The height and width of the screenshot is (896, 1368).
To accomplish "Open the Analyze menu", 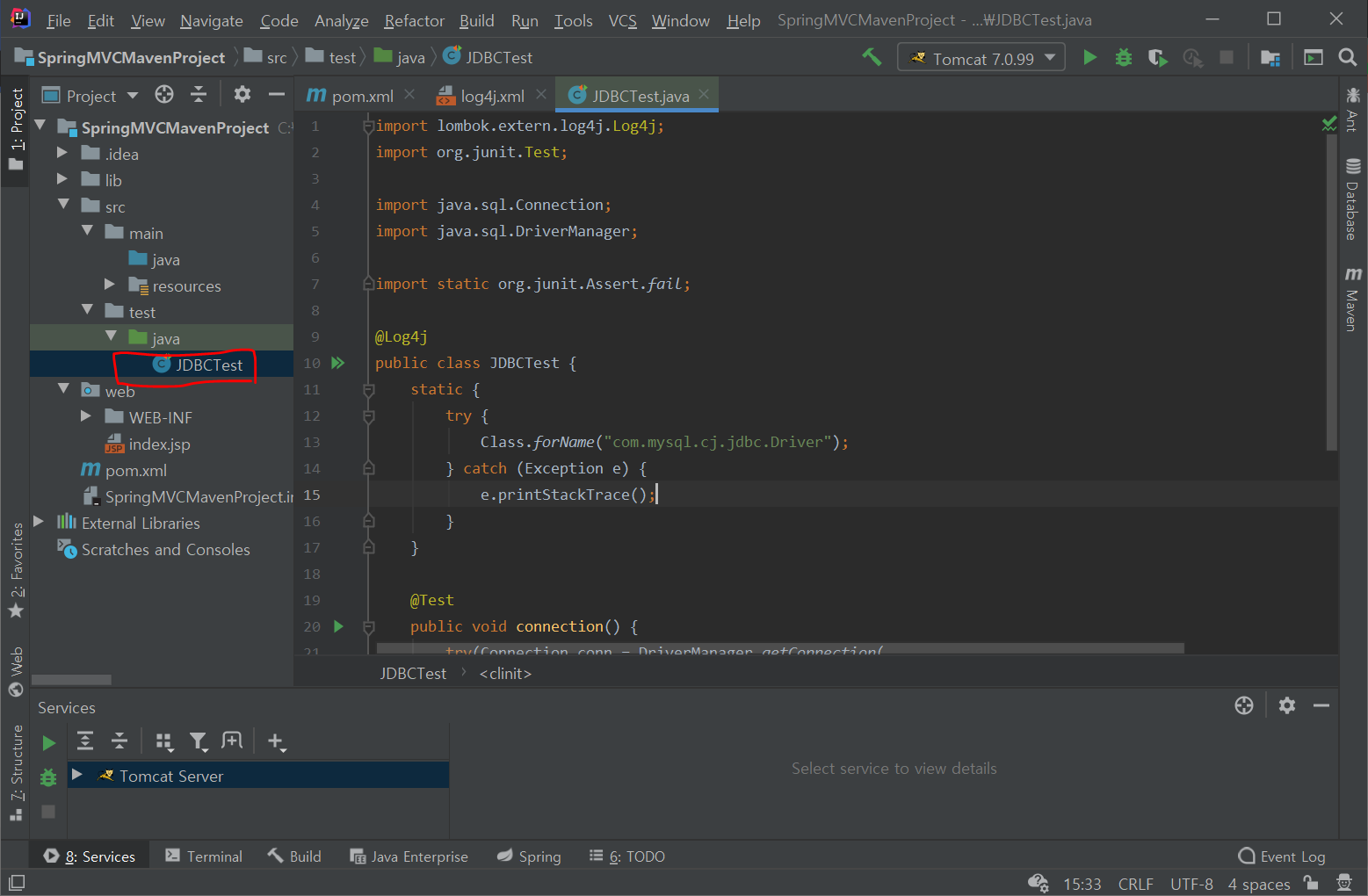I will pyautogui.click(x=341, y=20).
